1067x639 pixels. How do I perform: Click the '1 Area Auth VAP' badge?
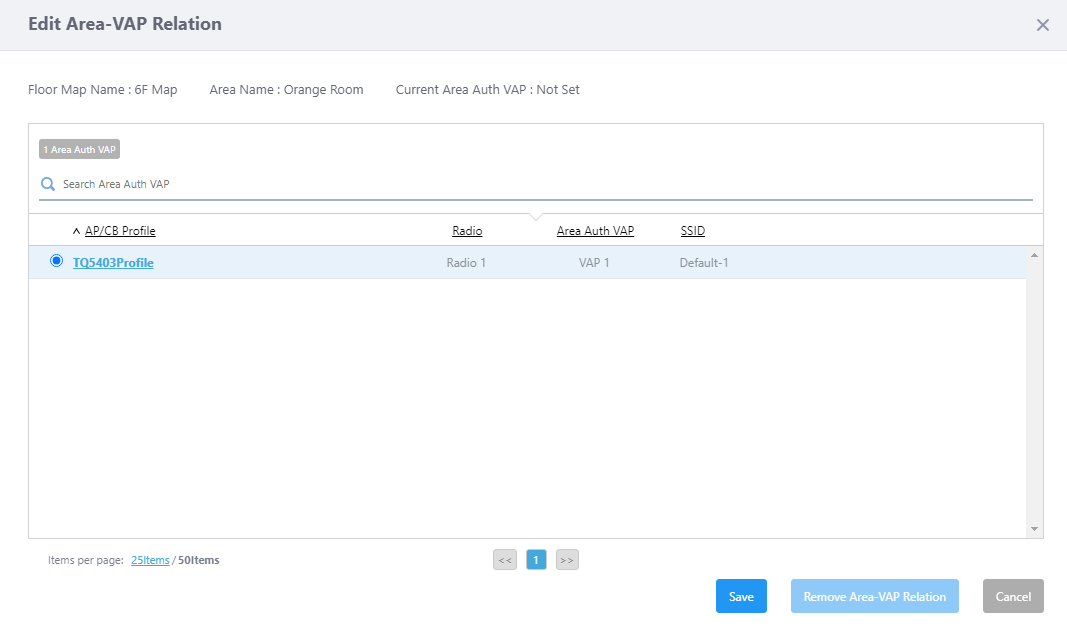[80, 150]
